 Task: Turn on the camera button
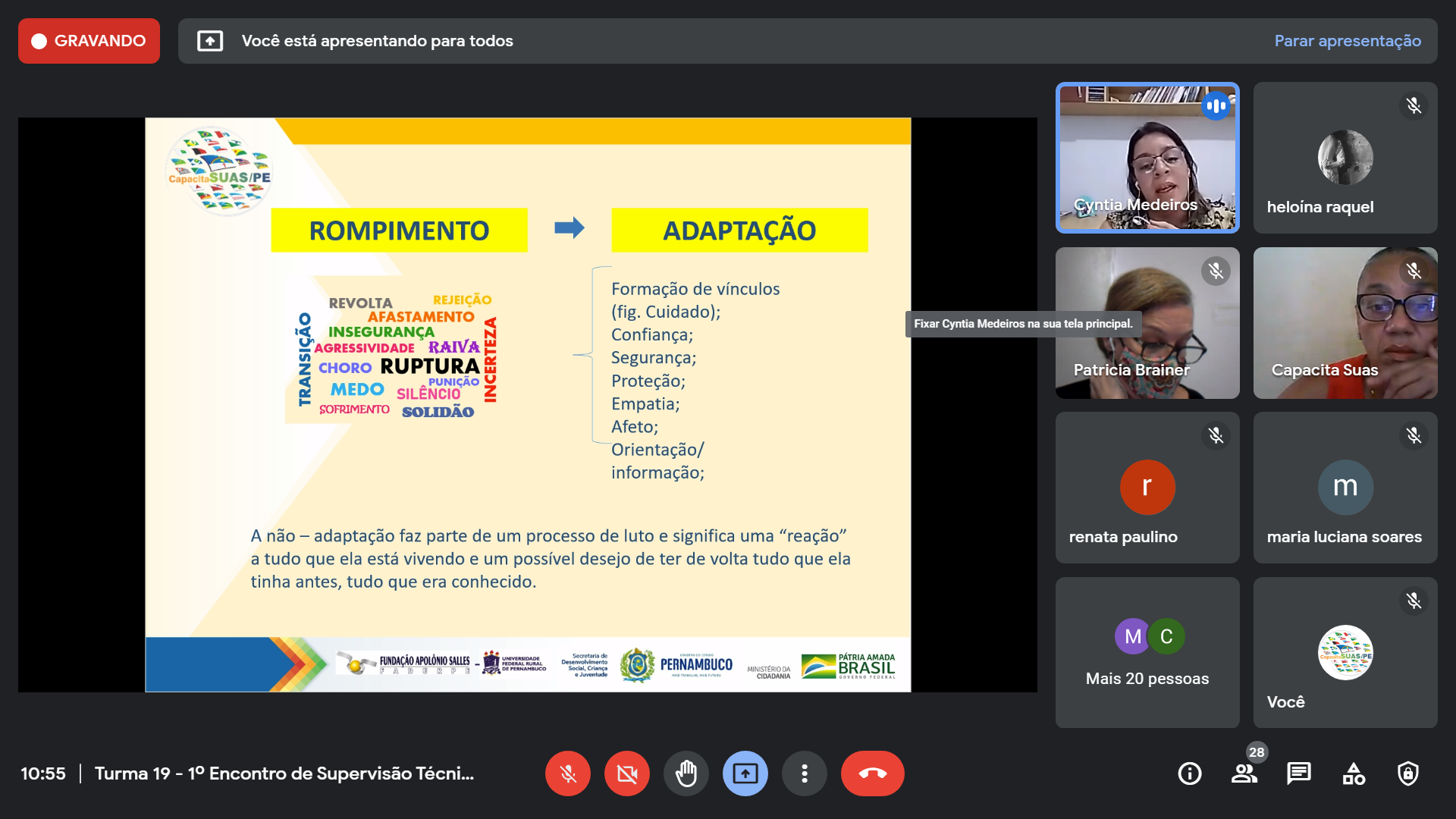tap(626, 773)
